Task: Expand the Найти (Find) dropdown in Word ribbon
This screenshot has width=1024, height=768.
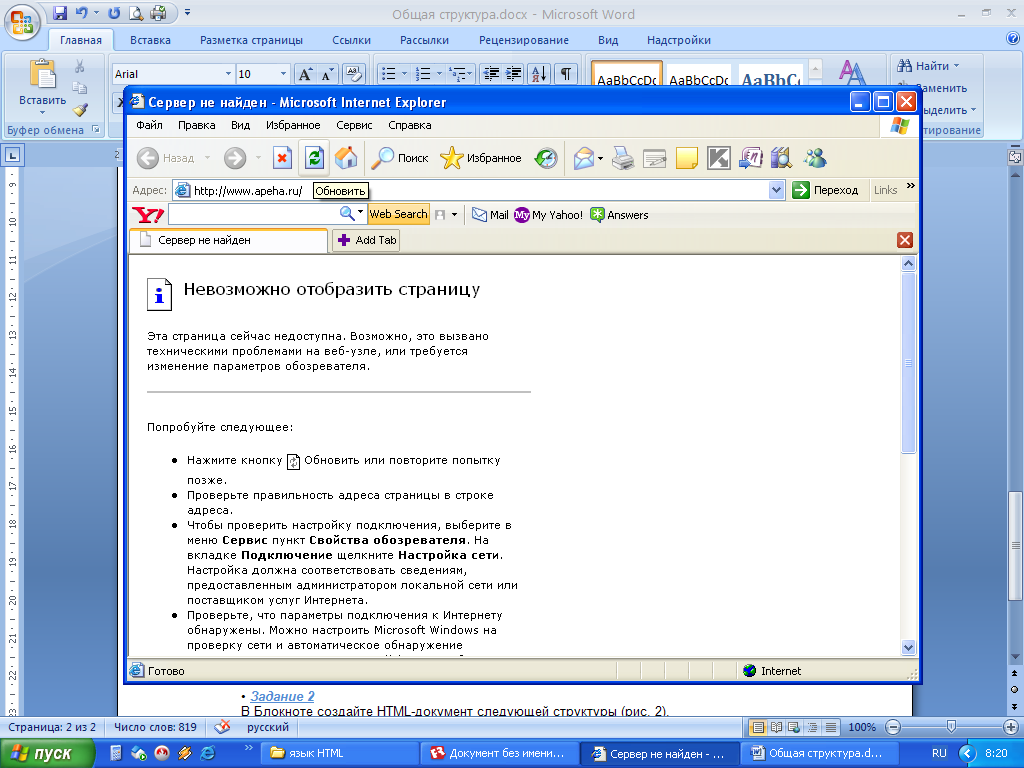Action: (x=956, y=66)
